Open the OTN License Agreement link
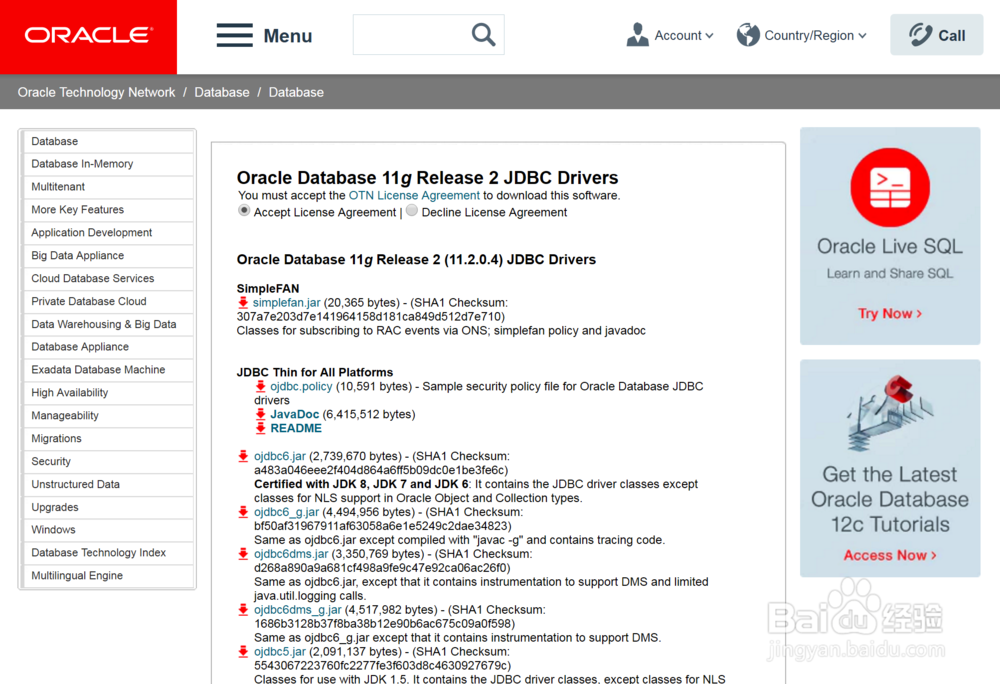1000x684 pixels. click(x=414, y=196)
